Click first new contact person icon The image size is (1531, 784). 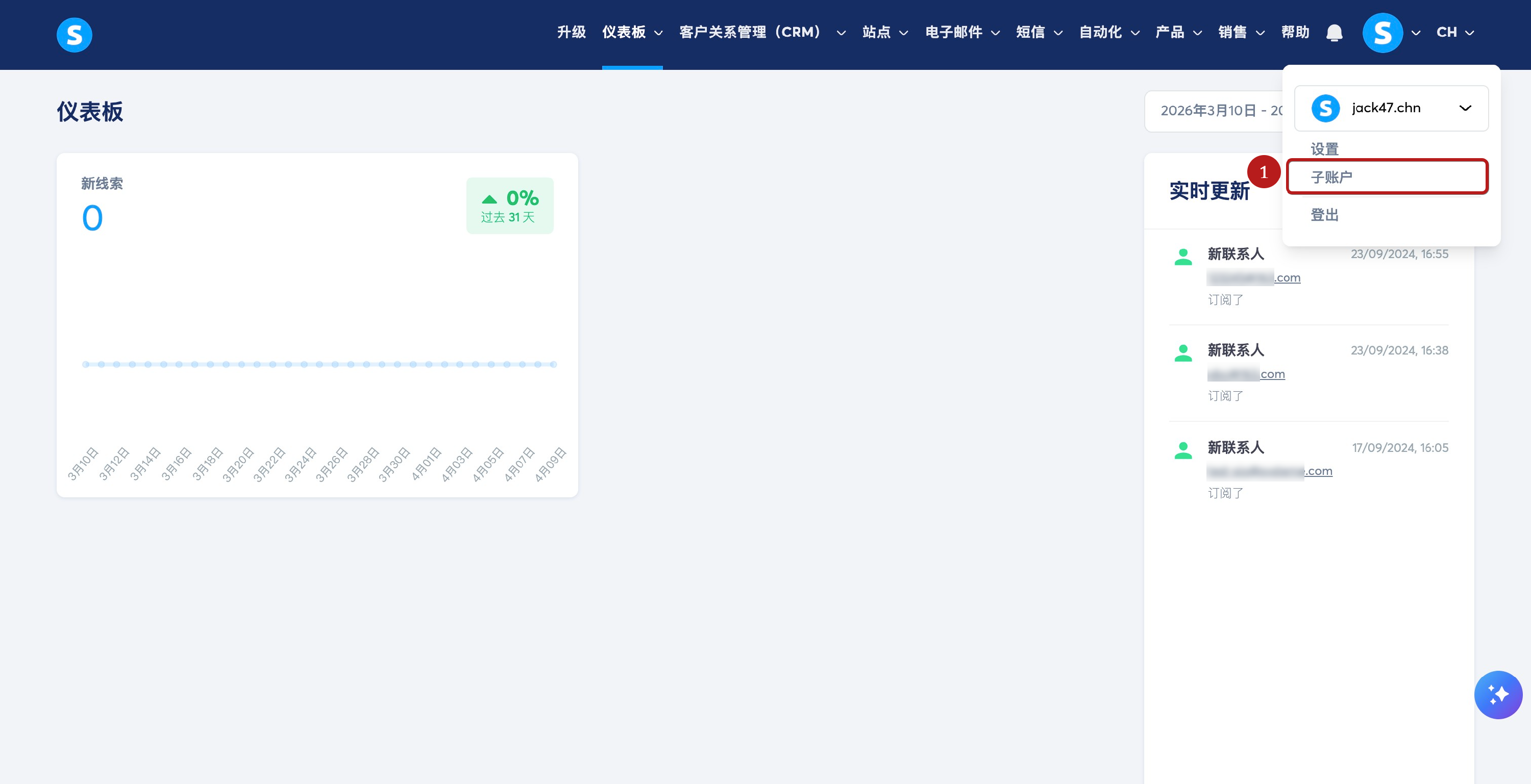[x=1183, y=257]
